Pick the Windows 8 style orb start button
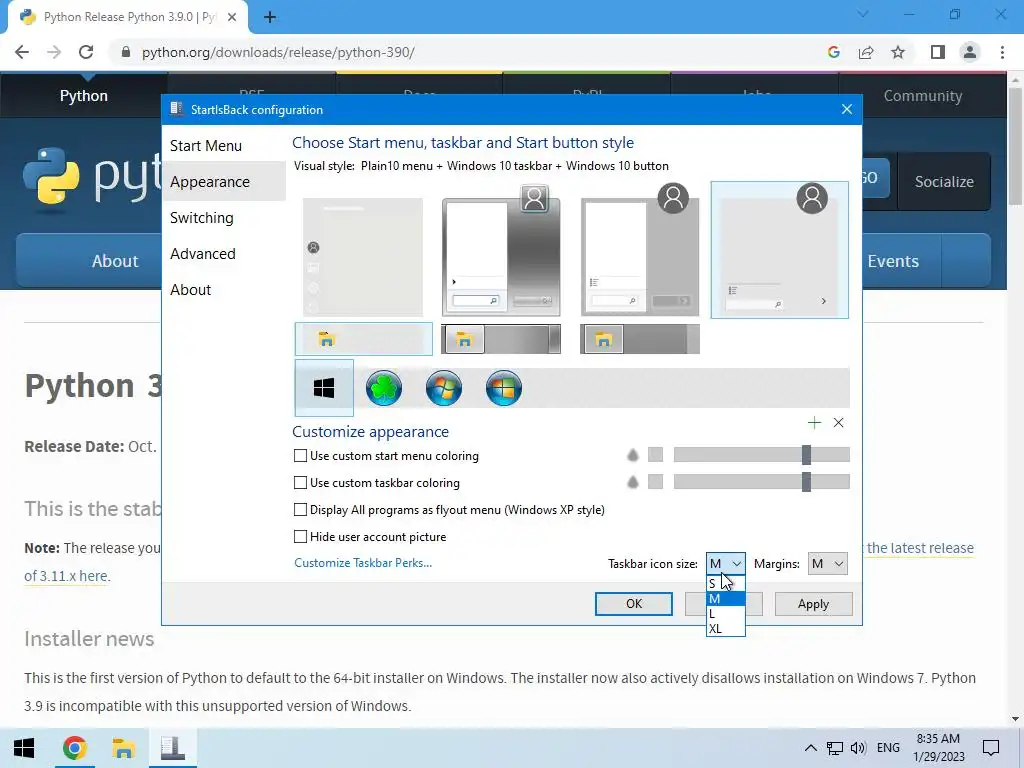The height and width of the screenshot is (768, 1024). pyautogui.click(x=504, y=388)
